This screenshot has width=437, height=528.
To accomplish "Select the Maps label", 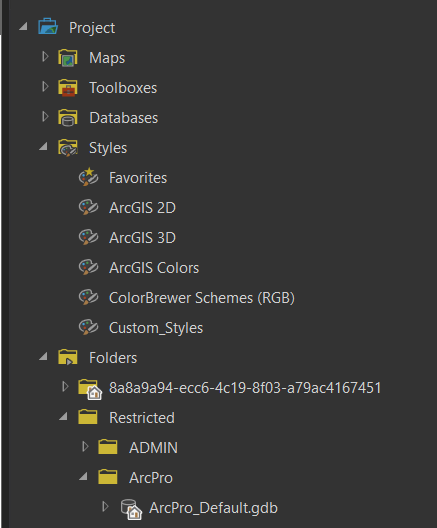I will click(x=107, y=58).
